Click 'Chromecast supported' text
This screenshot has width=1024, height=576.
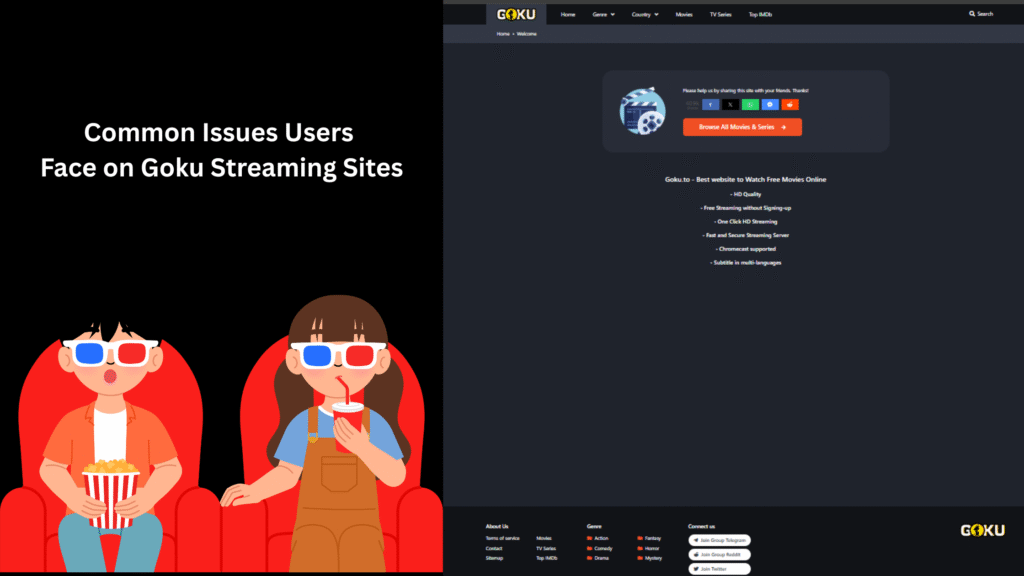click(746, 249)
